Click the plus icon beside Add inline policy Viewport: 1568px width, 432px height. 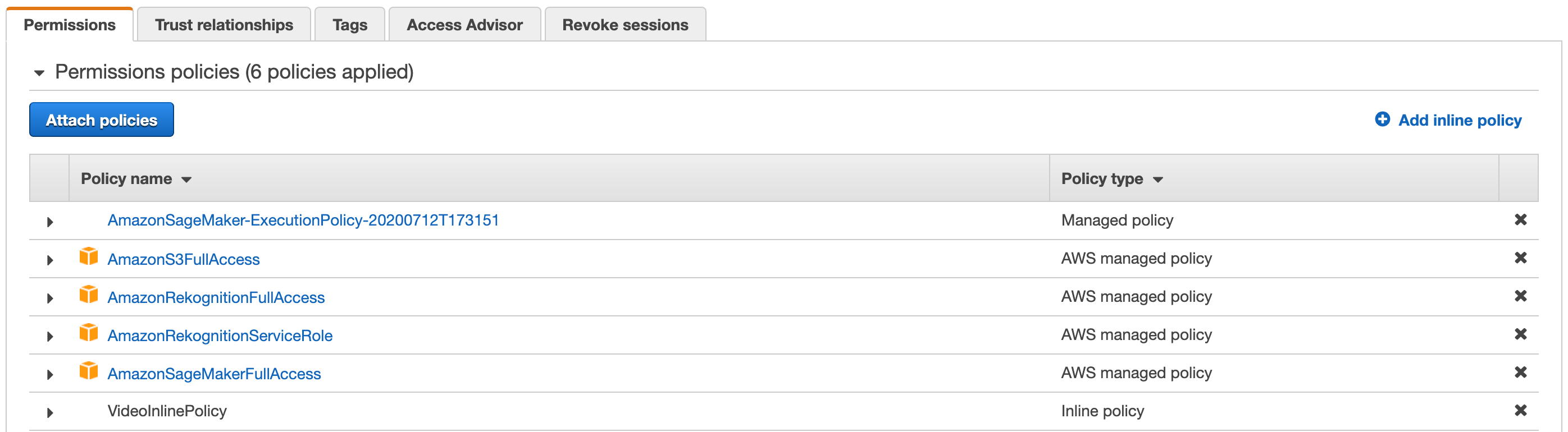(x=1383, y=120)
